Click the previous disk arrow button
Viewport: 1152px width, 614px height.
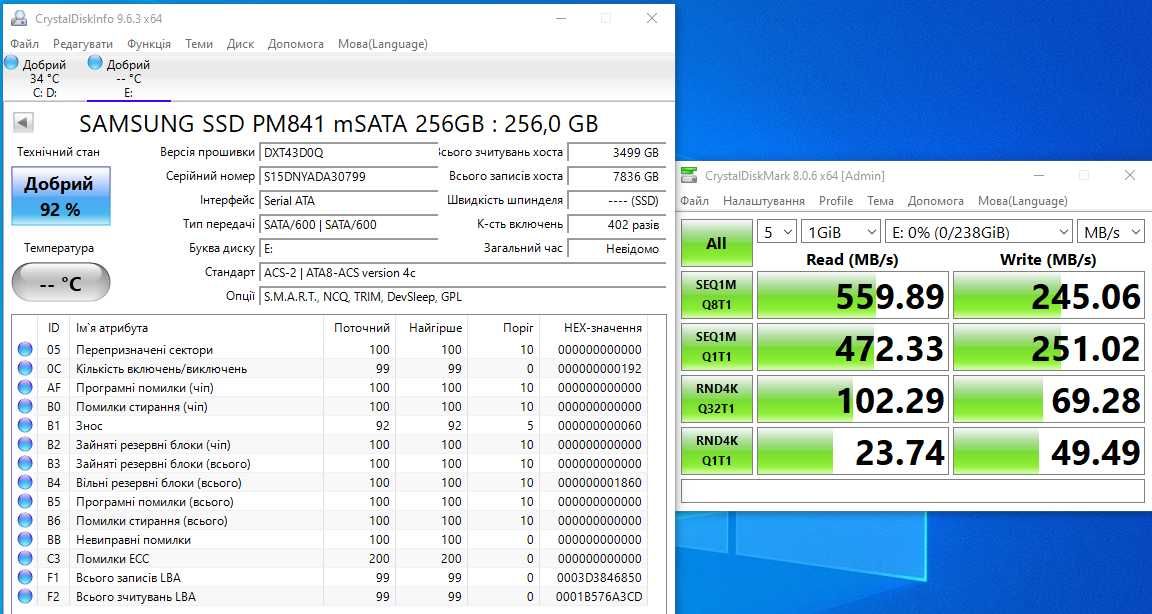[x=24, y=123]
